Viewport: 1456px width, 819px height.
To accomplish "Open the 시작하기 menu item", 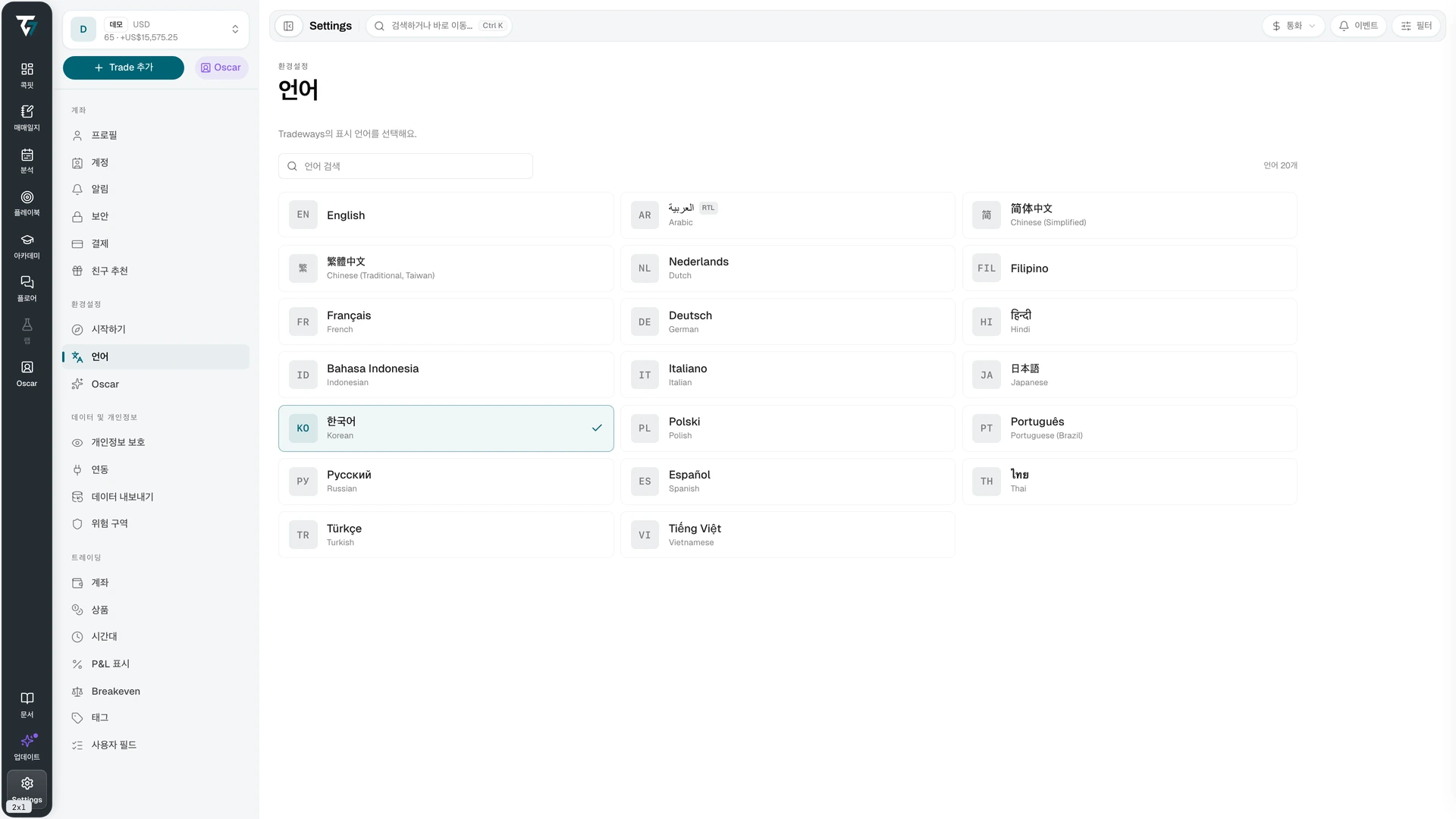I will click(155, 329).
